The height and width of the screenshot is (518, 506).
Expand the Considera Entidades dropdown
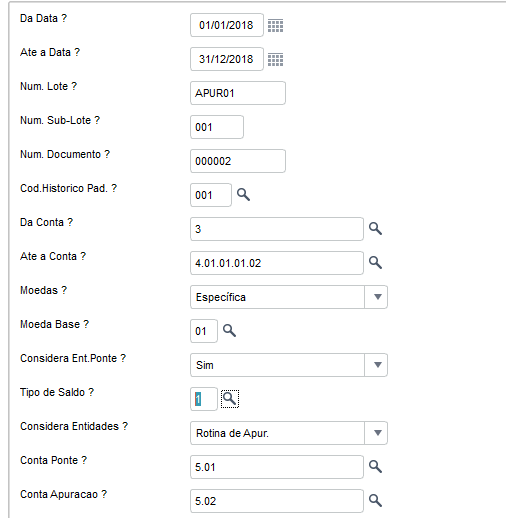pyautogui.click(x=376, y=433)
